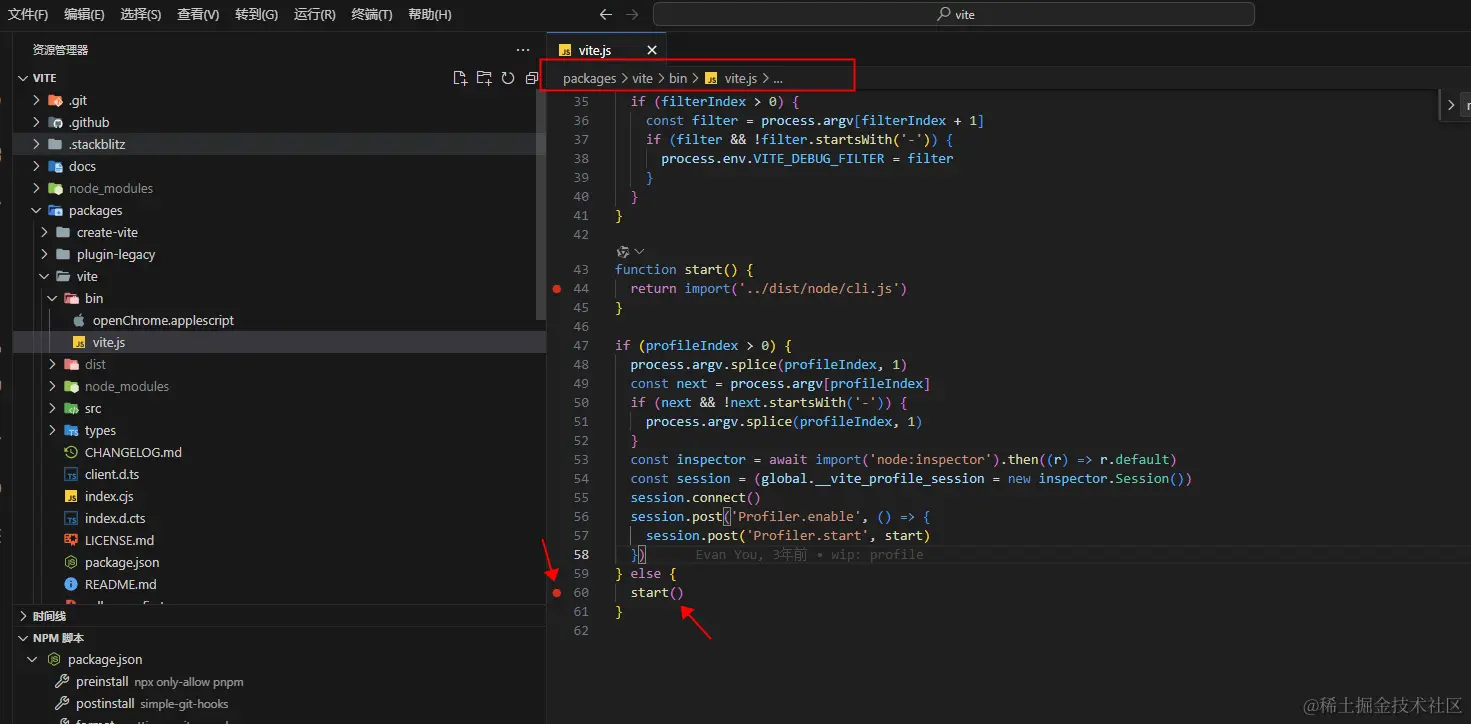Image resolution: width=1471 pixels, height=724 pixels.
Task: Click the history icon beside CHANGELOG.md
Action: [71, 453]
